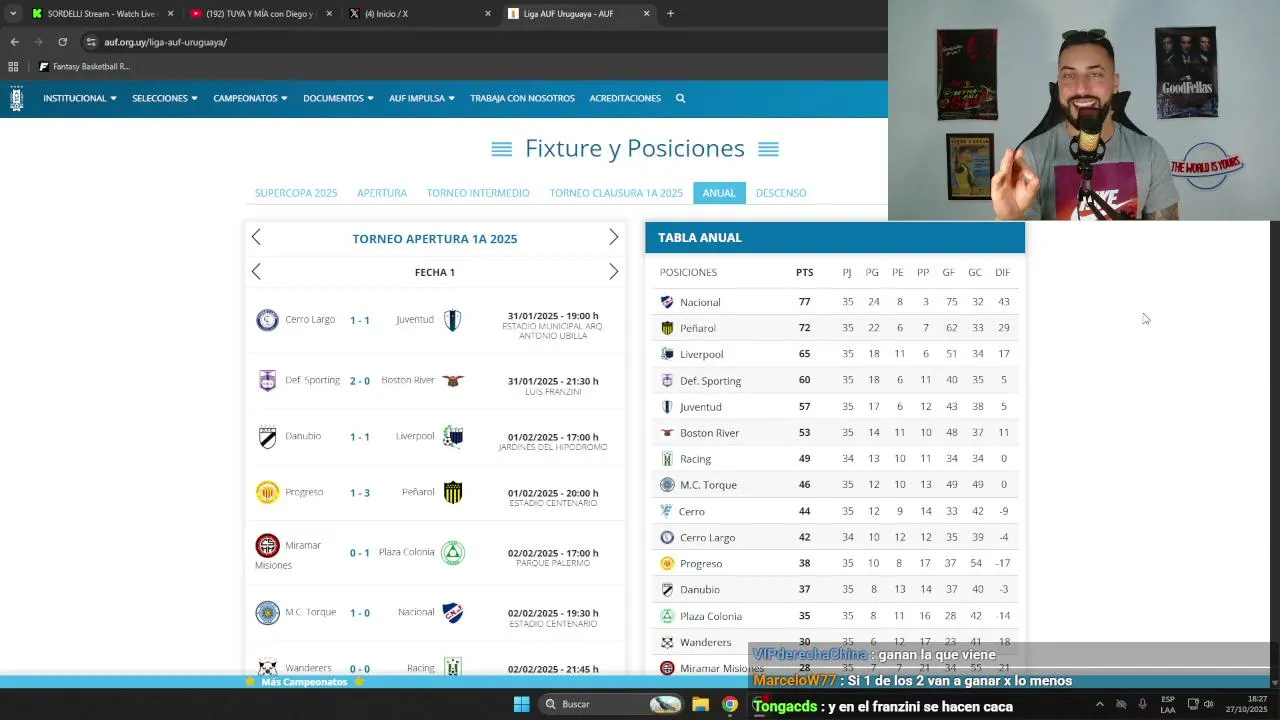Click the Boston River crest in fixture

pyautogui.click(x=453, y=381)
